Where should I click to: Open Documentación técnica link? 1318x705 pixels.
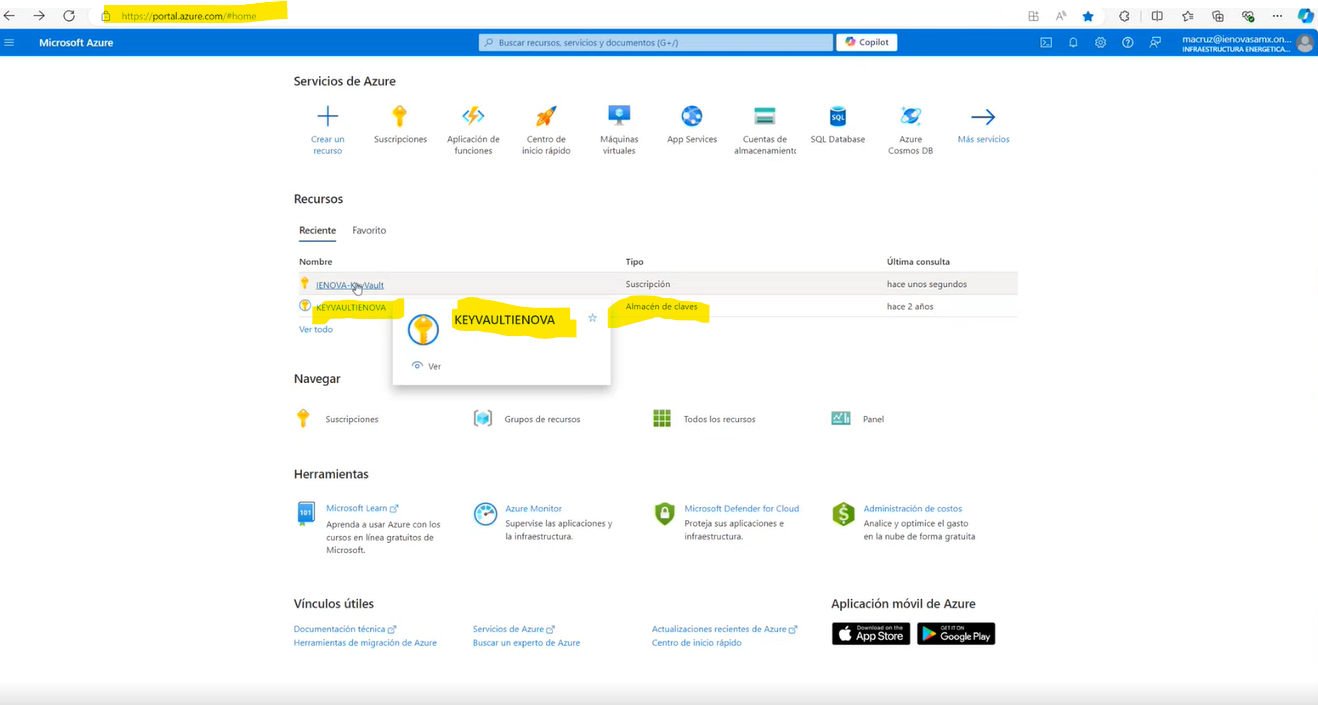pos(345,629)
